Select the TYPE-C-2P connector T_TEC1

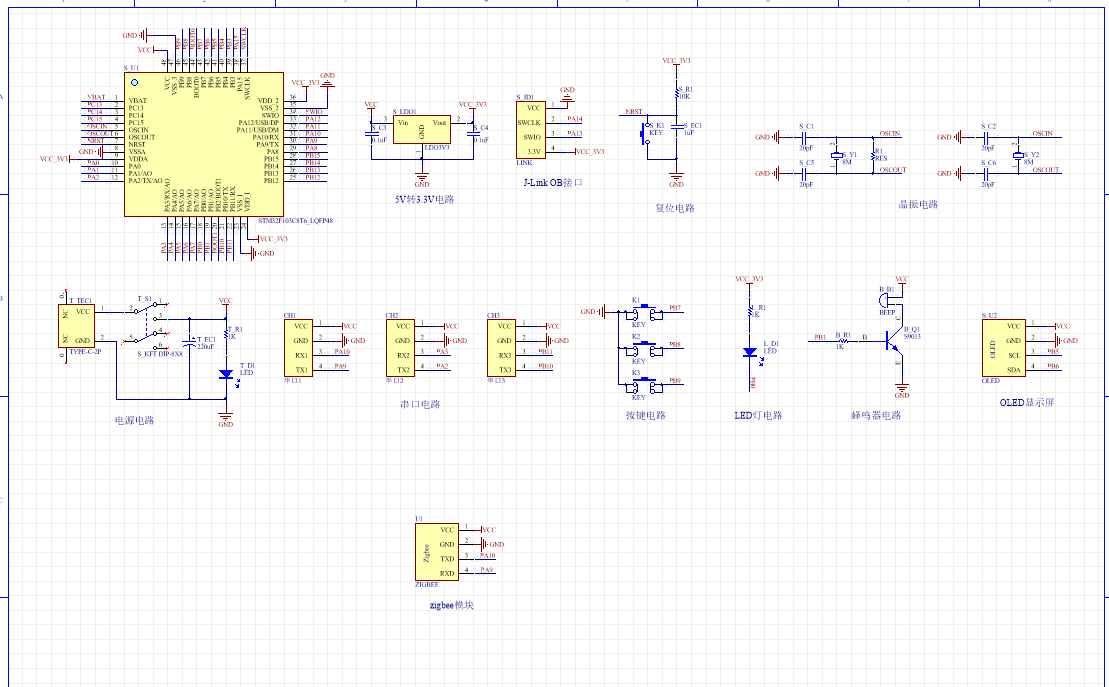click(x=76, y=326)
